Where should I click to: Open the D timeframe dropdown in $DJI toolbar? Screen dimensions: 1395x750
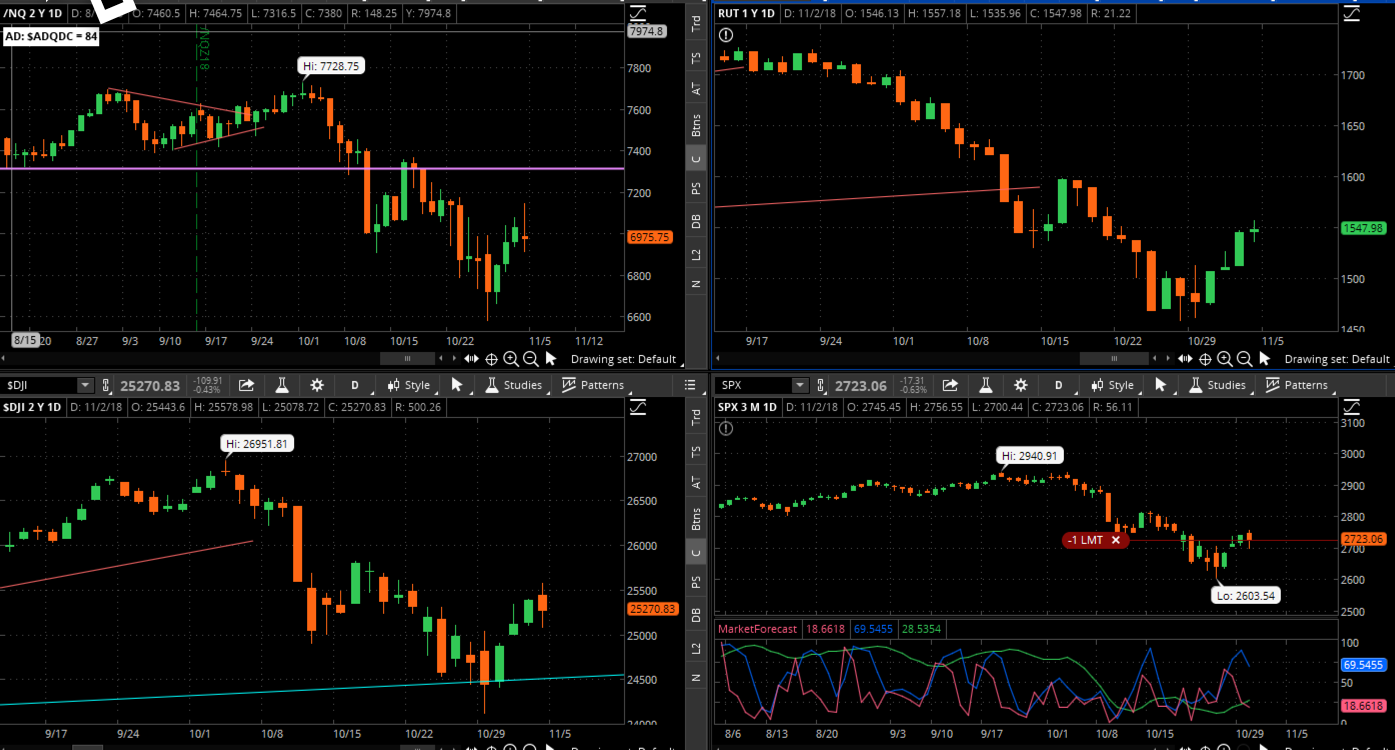(355, 385)
